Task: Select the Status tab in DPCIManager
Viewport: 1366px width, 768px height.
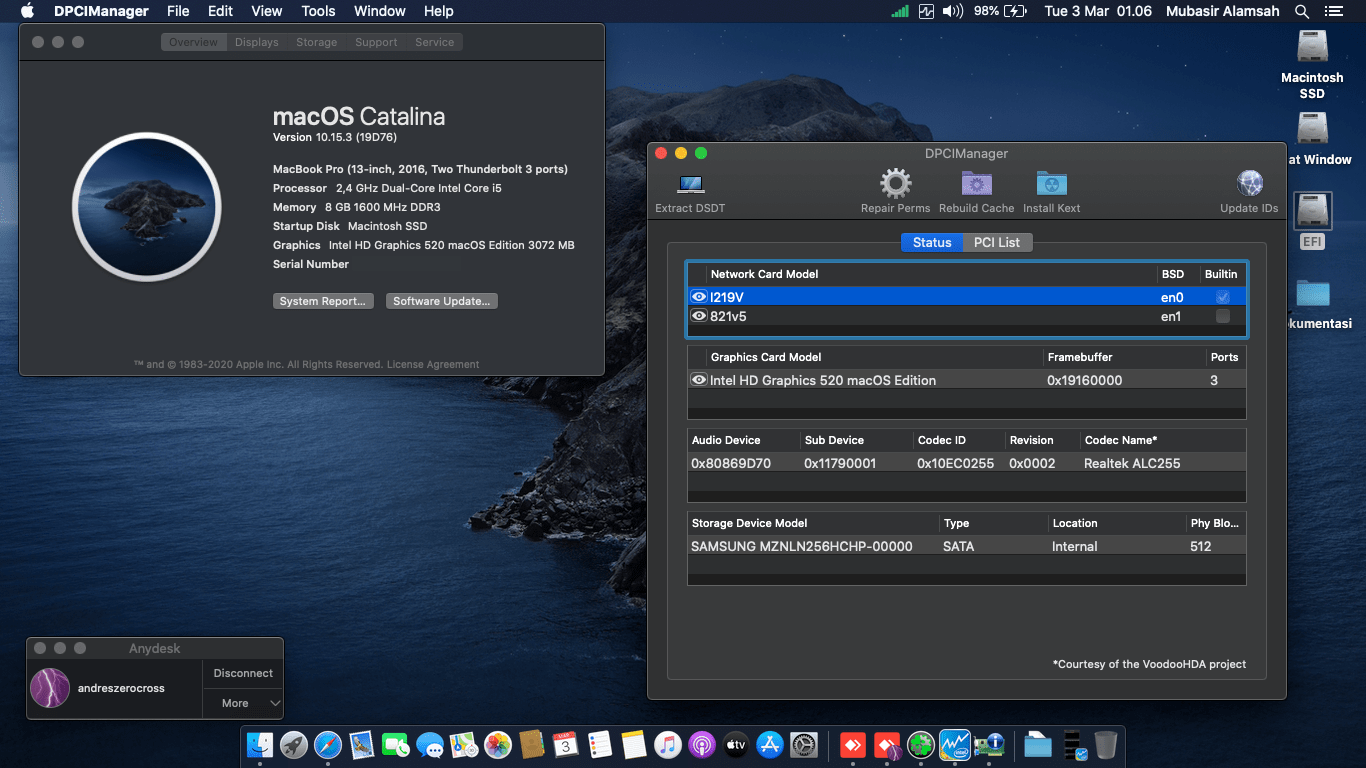Action: coord(932,242)
